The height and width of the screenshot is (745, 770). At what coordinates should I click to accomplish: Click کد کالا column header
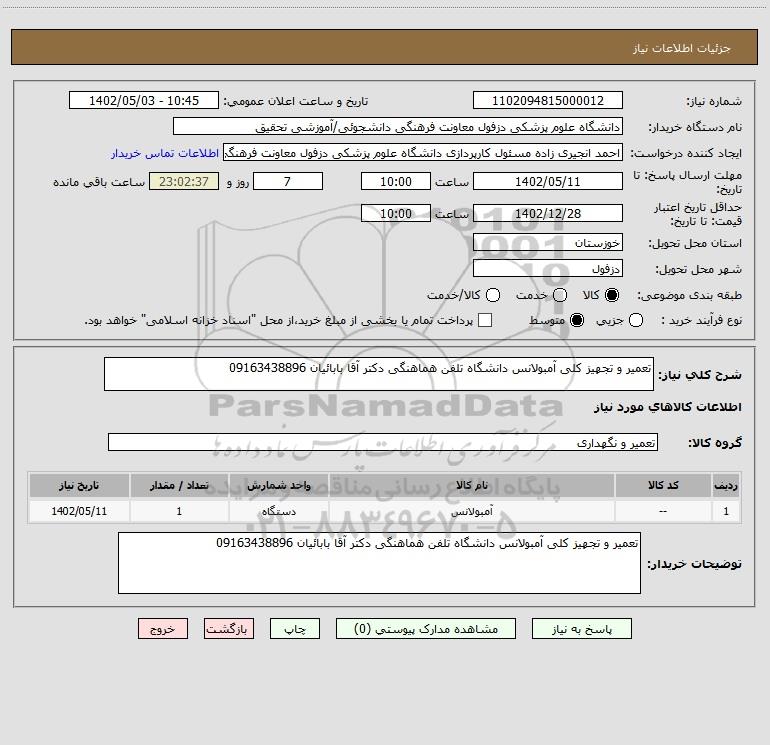pyautogui.click(x=663, y=485)
